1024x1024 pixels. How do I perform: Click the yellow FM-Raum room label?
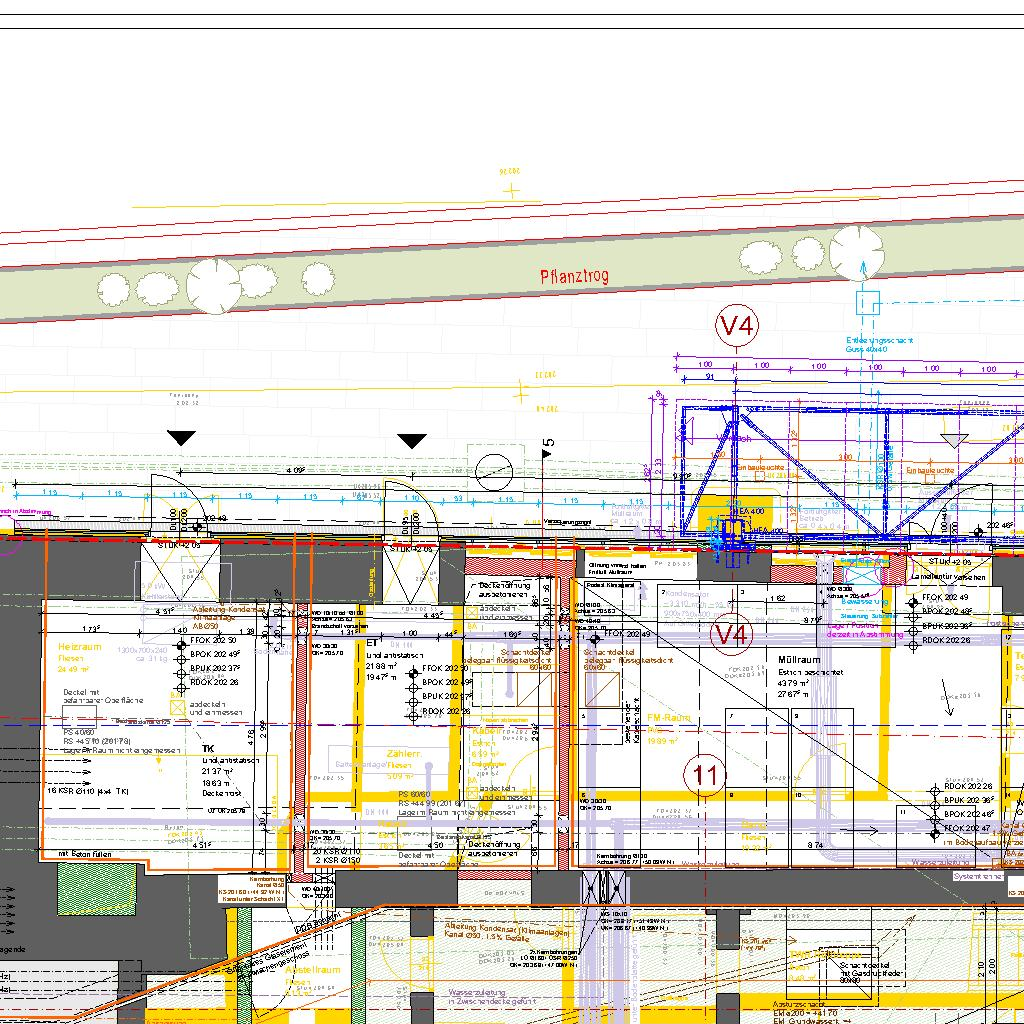[669, 718]
